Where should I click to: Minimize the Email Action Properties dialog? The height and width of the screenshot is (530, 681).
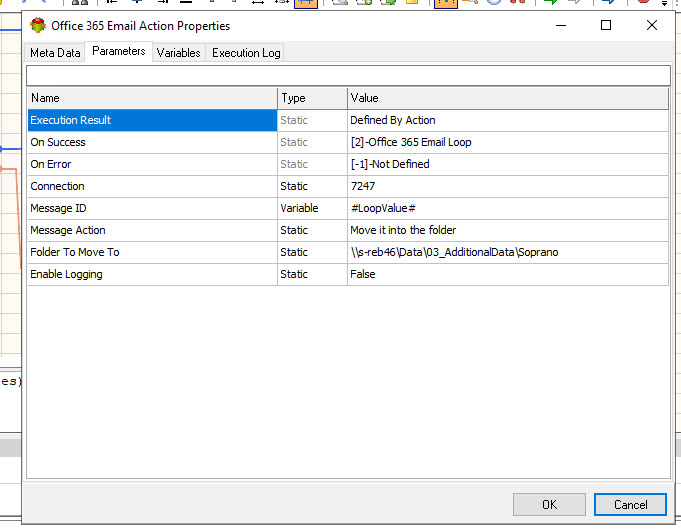[x=561, y=25]
